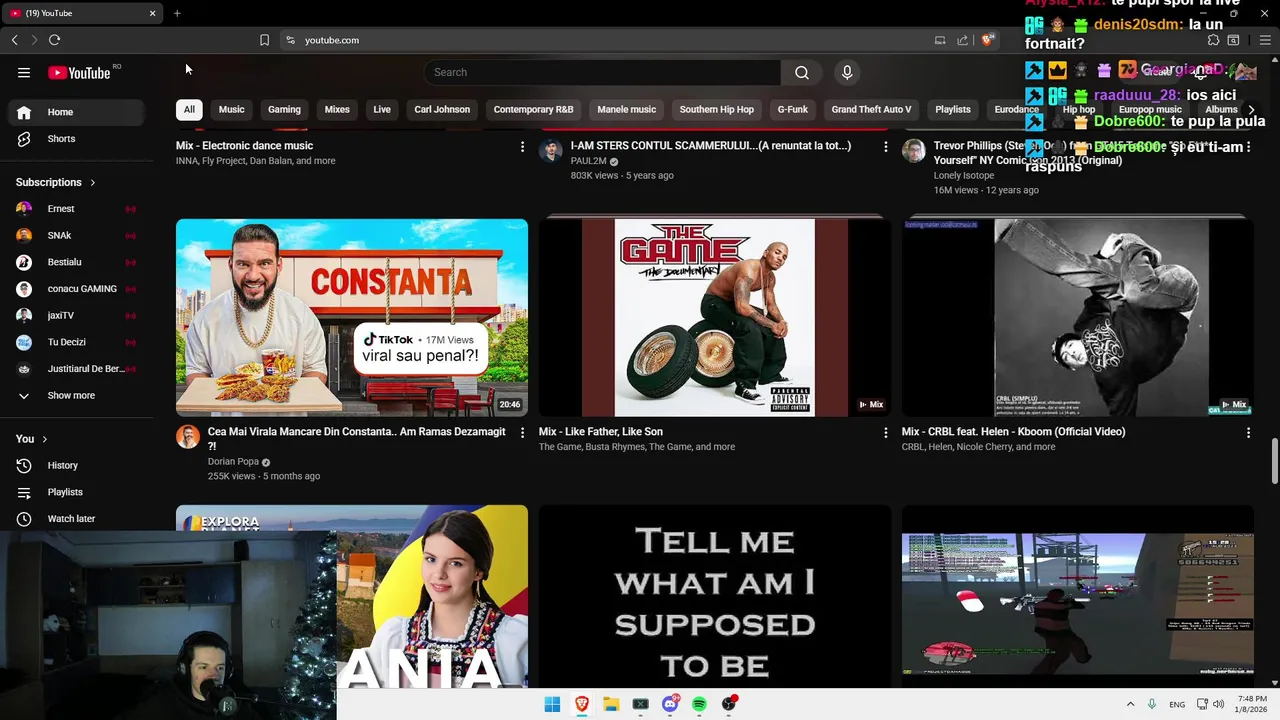Open the Home icon in sidebar
1280x720 pixels.
pos(24,112)
